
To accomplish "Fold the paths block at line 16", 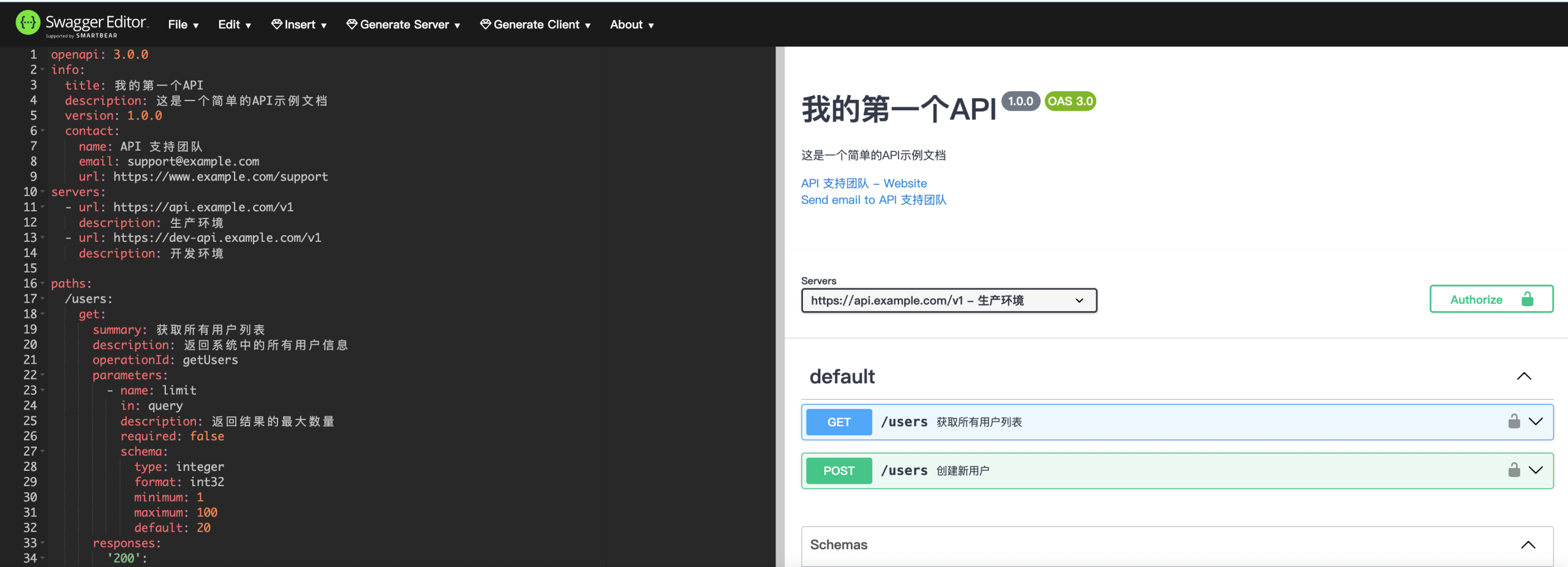I will coord(43,283).
